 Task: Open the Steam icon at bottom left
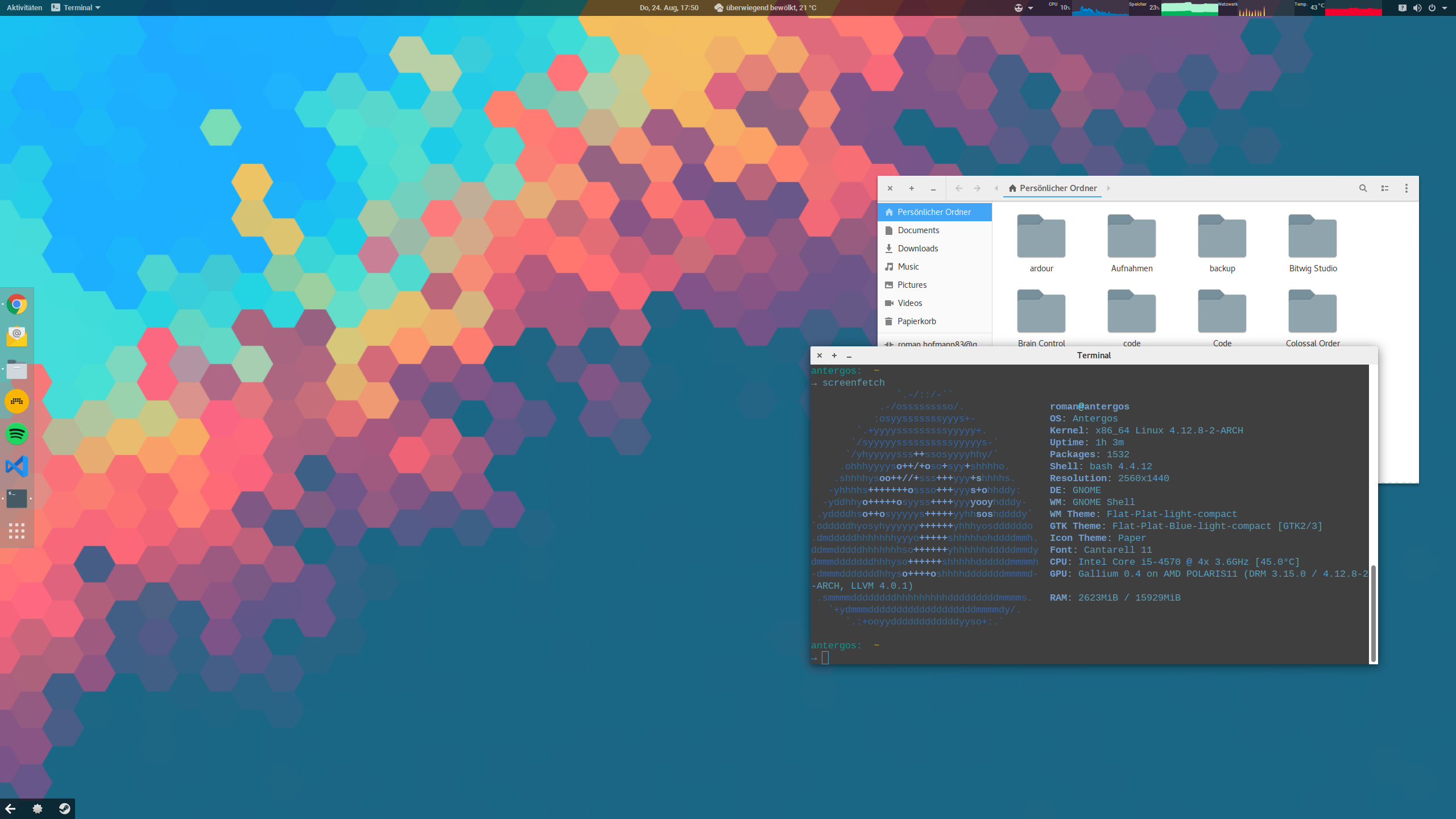[64, 808]
